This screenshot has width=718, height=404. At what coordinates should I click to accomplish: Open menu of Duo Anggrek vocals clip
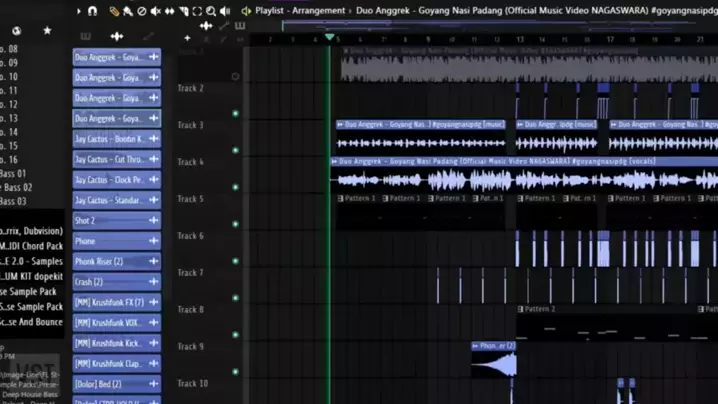click(x=334, y=161)
